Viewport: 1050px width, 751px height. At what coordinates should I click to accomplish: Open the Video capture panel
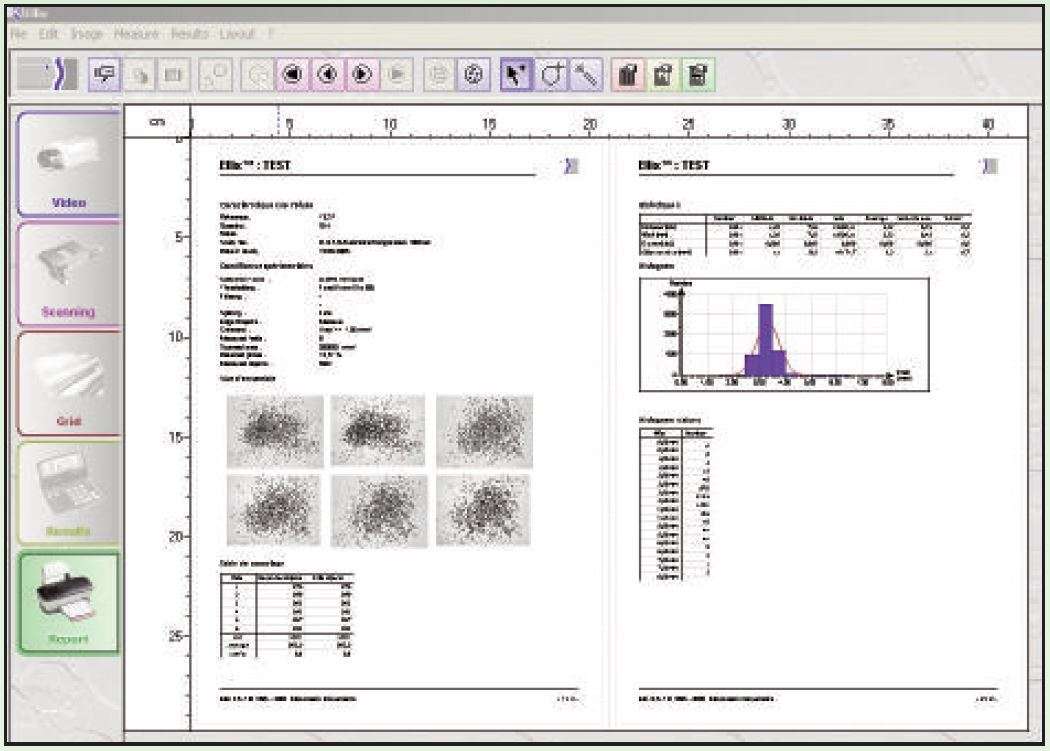pyautogui.click(x=65, y=163)
